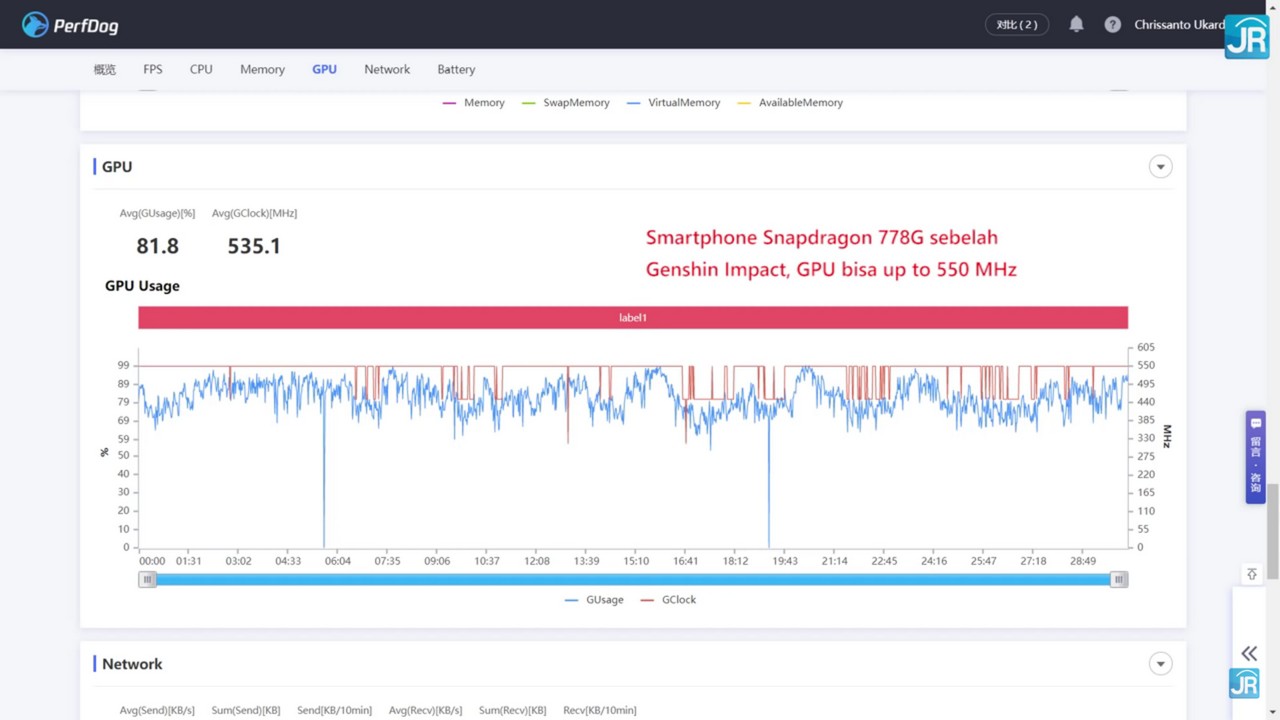Click the PerfDog logo

point(70,25)
